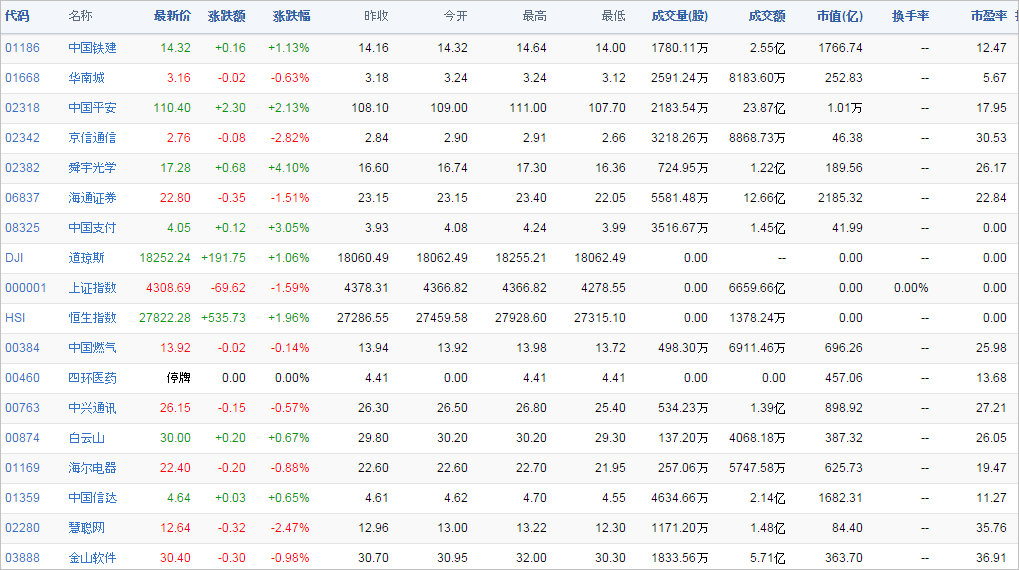
Task: Select 中国平安 latest price 110.40
Action: pyautogui.click(x=172, y=108)
